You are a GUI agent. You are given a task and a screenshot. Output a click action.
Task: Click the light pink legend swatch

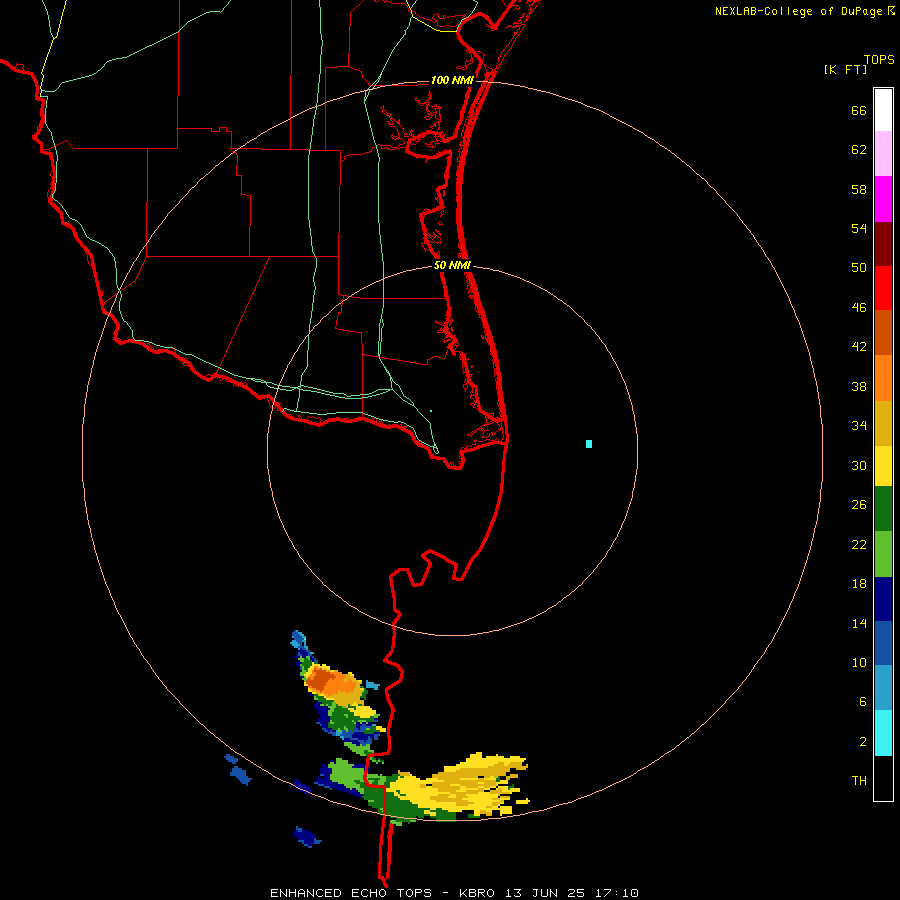pos(883,153)
